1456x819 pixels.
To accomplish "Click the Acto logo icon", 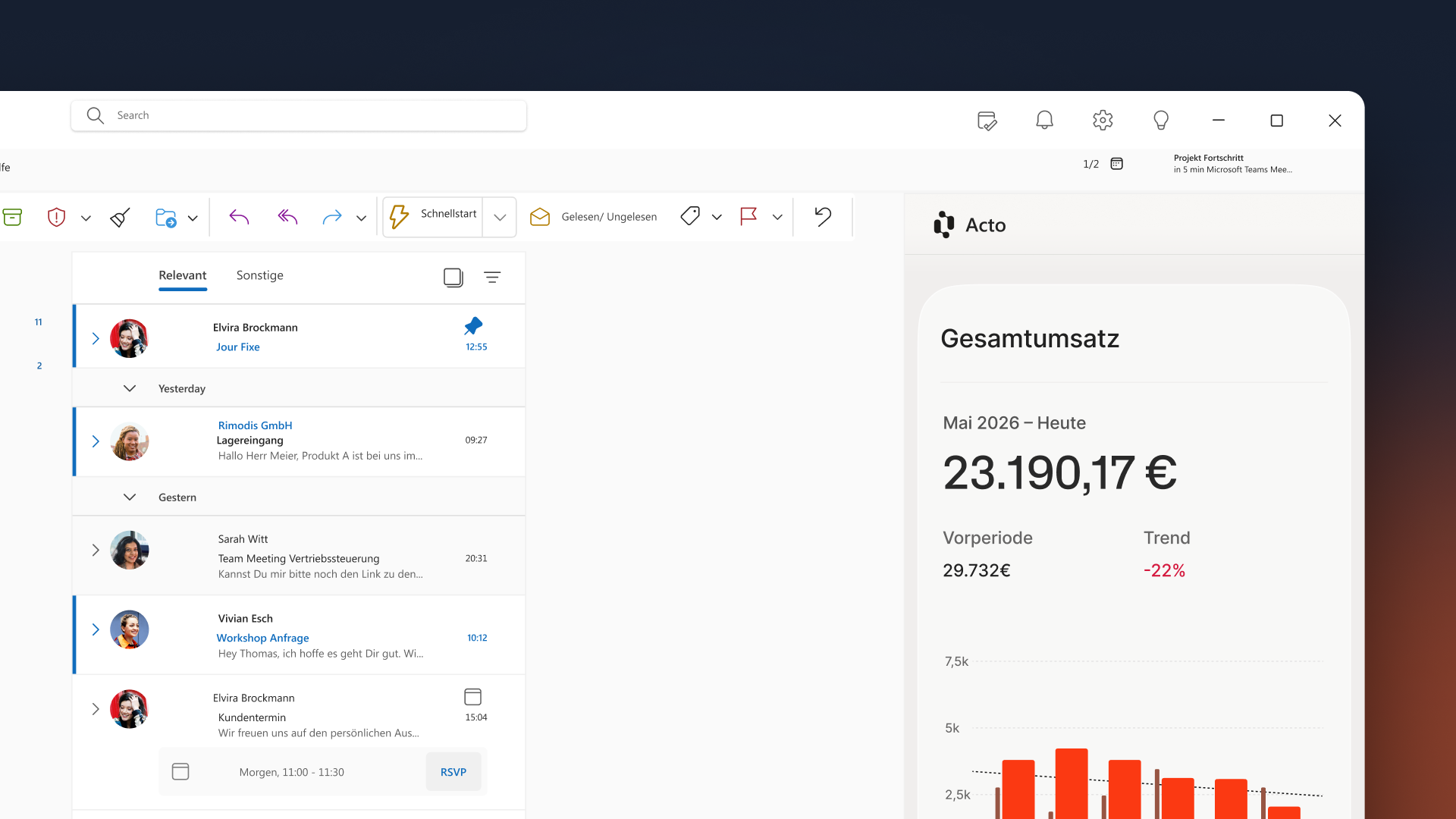I will [x=944, y=224].
